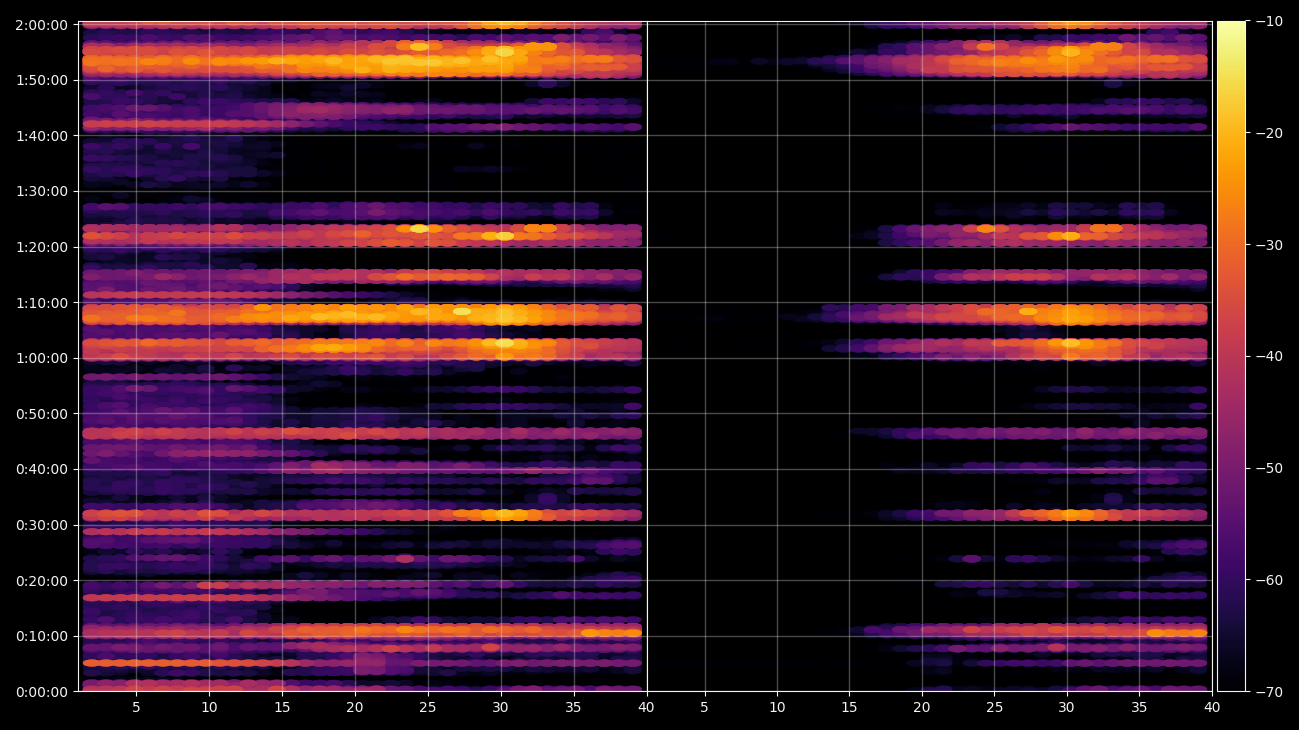Click the left panel's x-axis label 10
Screen dimensions: 1299x730
[209, 708]
